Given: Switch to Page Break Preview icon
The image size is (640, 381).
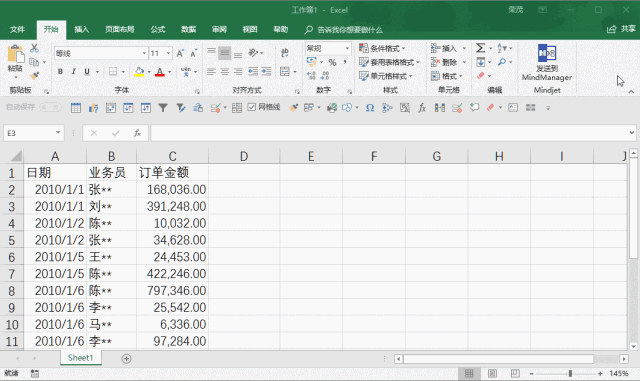Looking at the screenshot, I should coord(515,373).
